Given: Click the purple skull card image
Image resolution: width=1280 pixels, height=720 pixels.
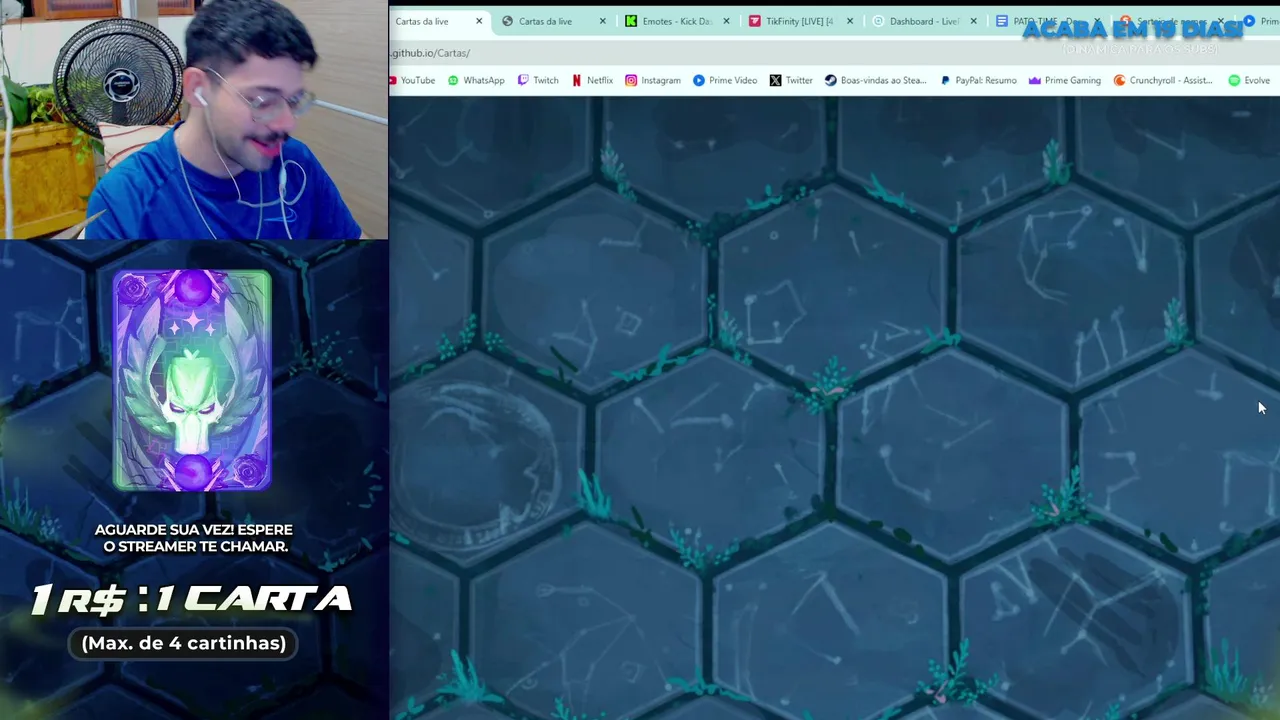Looking at the screenshot, I should coord(192,380).
